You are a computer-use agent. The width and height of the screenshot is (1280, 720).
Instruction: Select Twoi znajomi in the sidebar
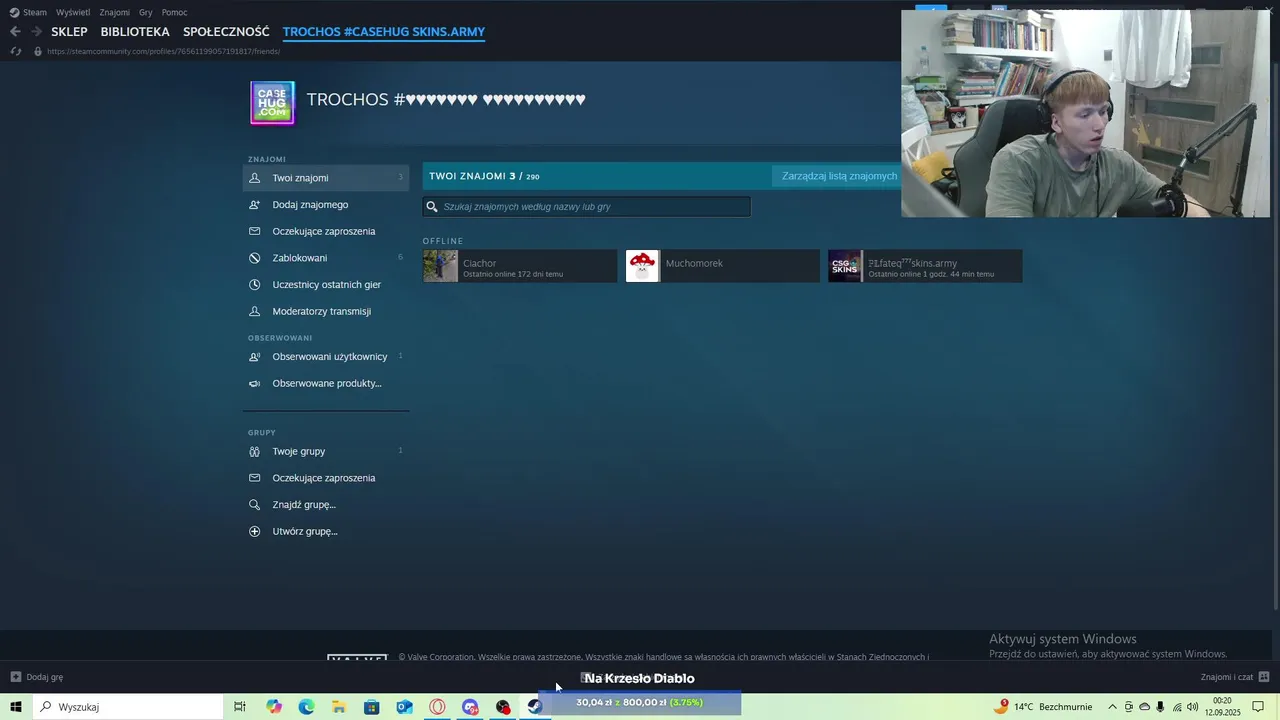pos(326,178)
